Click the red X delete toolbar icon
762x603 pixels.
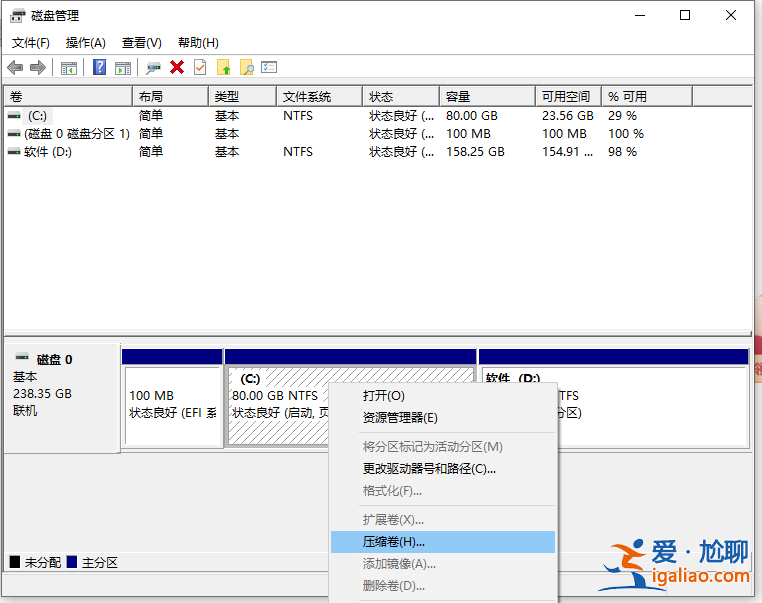pyautogui.click(x=177, y=67)
